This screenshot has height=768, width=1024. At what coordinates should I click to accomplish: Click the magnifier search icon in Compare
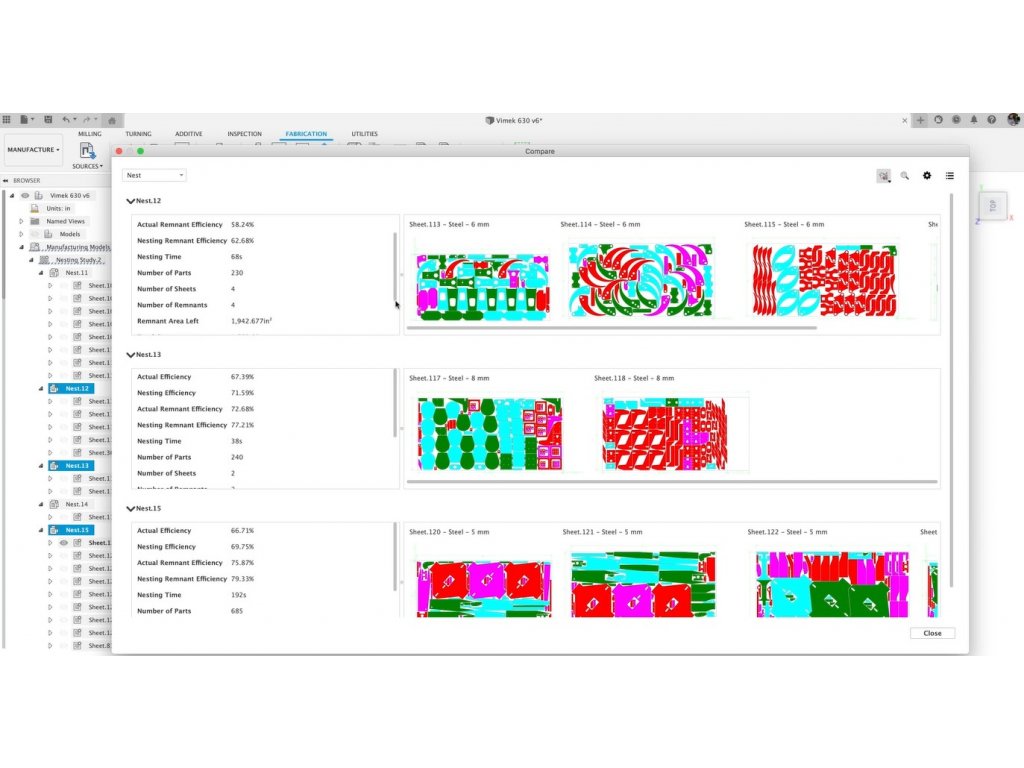[904, 176]
